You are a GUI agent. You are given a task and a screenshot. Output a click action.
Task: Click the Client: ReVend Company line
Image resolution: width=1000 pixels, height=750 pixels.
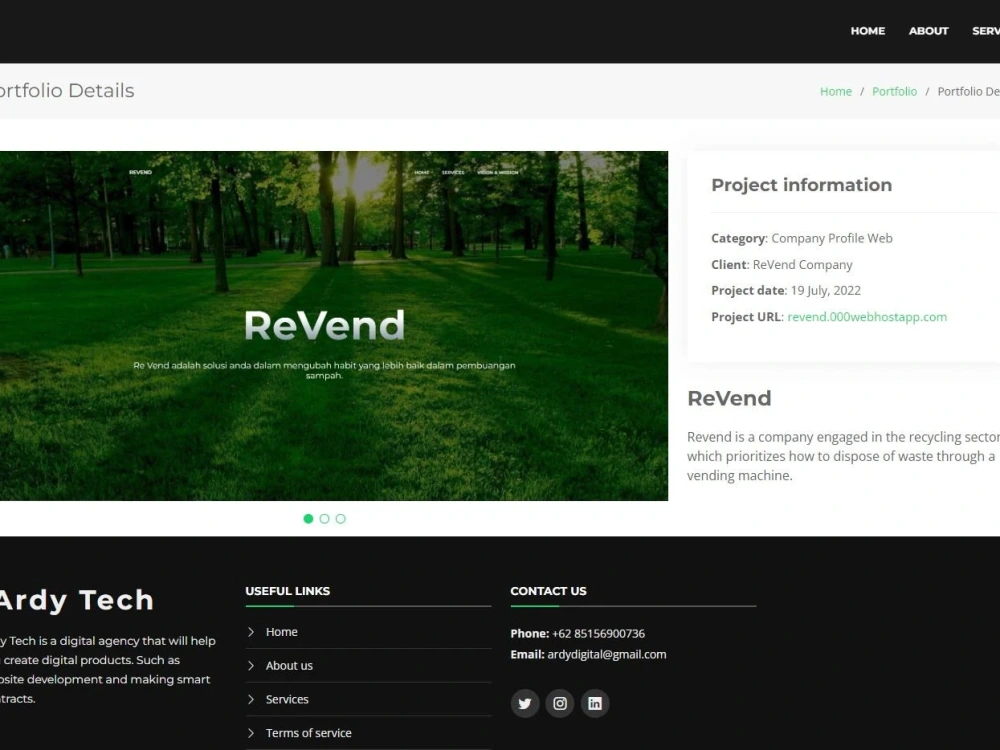click(x=781, y=265)
